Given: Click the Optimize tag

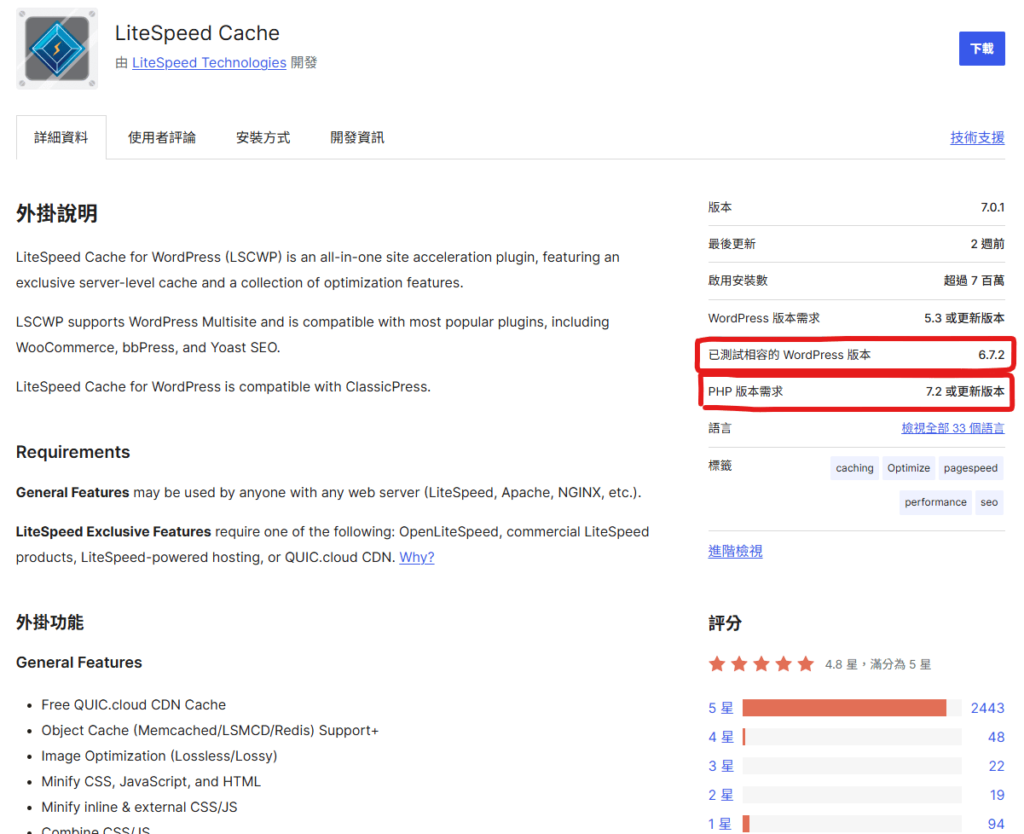Looking at the screenshot, I should (908, 468).
